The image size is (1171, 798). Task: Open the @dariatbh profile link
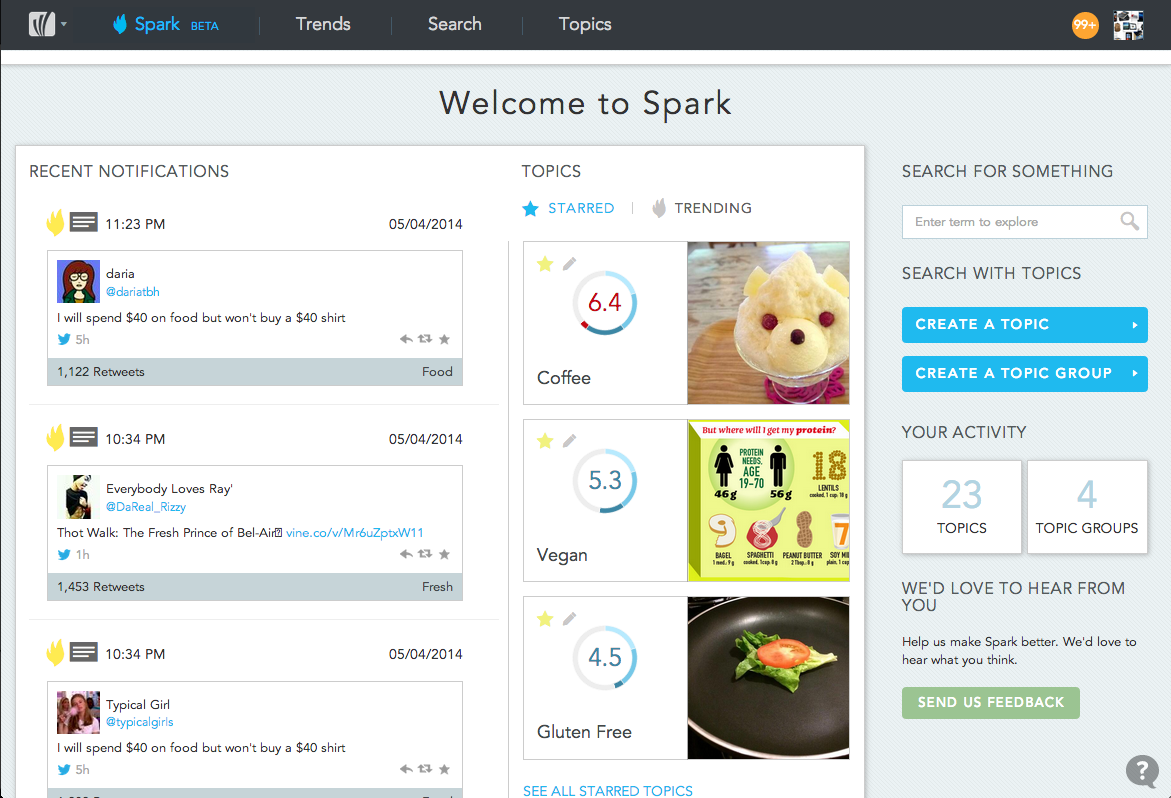(x=132, y=292)
